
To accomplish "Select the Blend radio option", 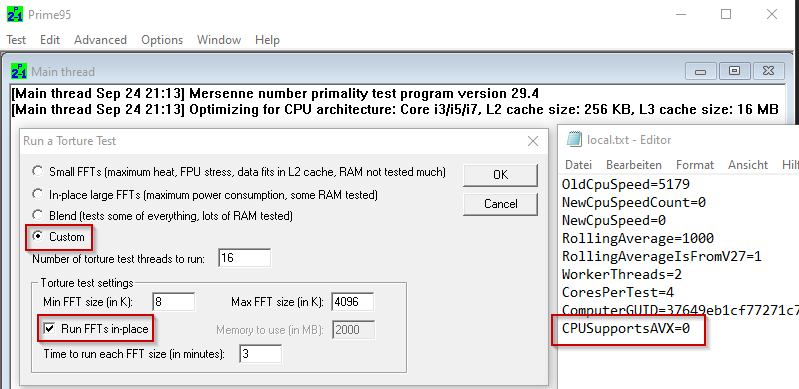I will 38,215.
